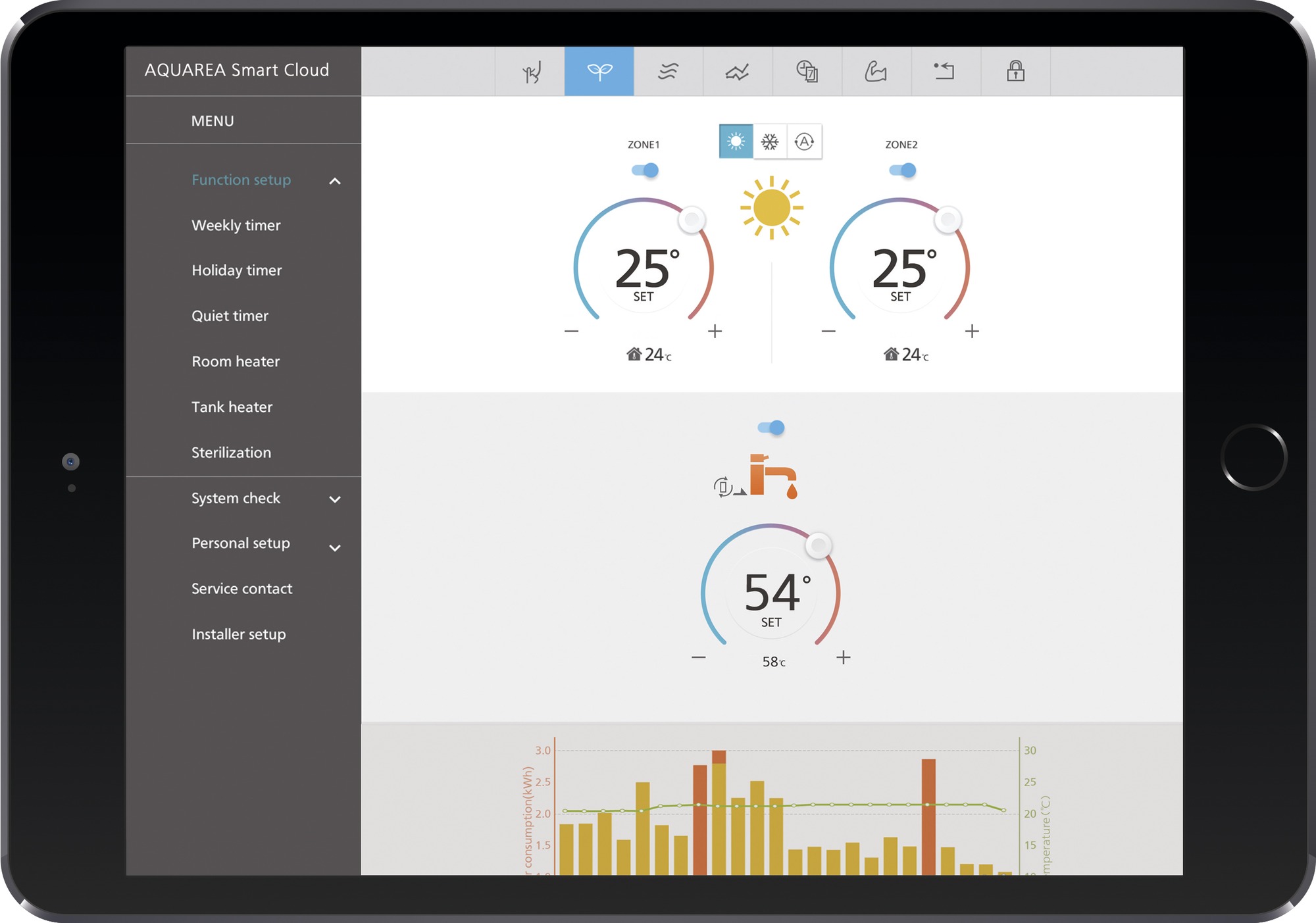The image size is (1316, 923).
Task: Decrease tank set temperature with minus
Action: click(x=699, y=657)
